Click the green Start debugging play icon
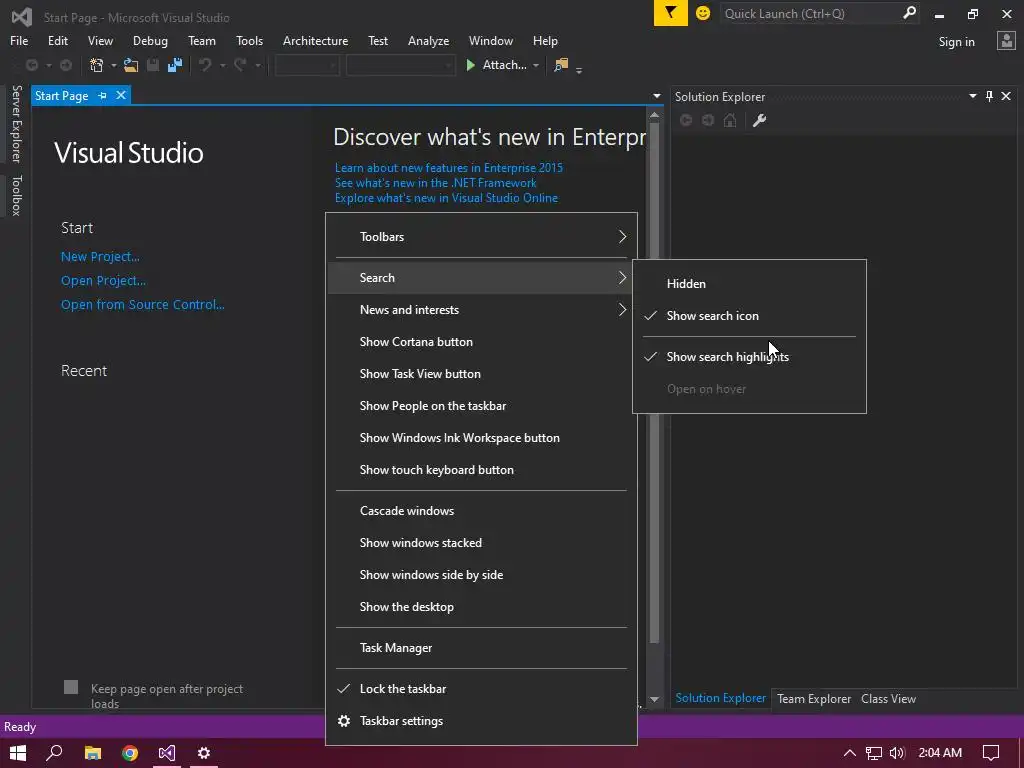The image size is (1024, 768). 470,65
